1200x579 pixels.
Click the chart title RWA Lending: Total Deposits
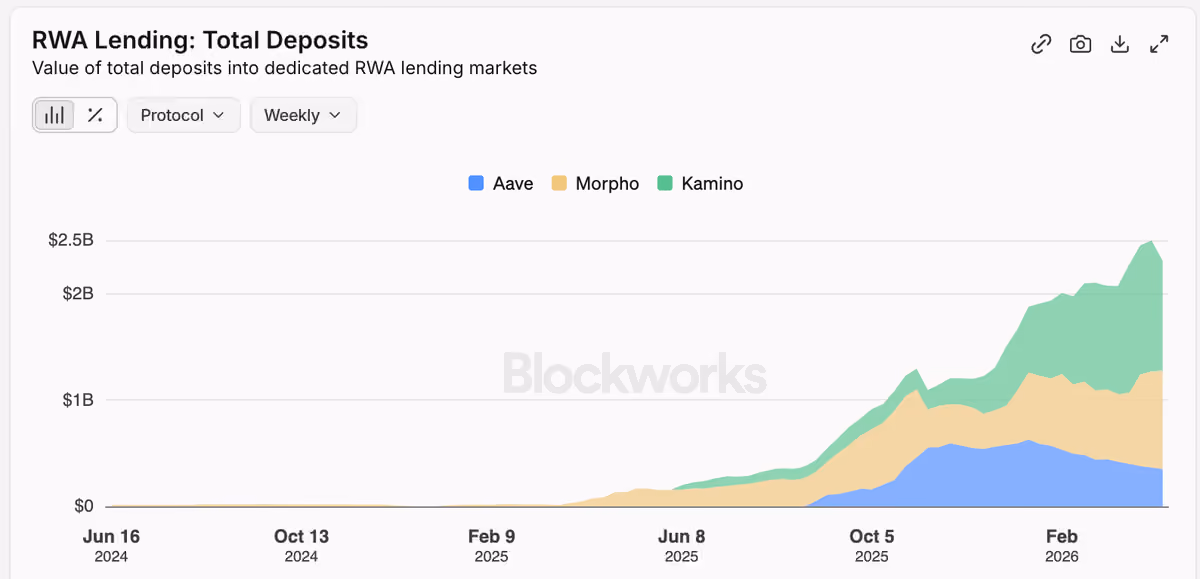[200, 40]
